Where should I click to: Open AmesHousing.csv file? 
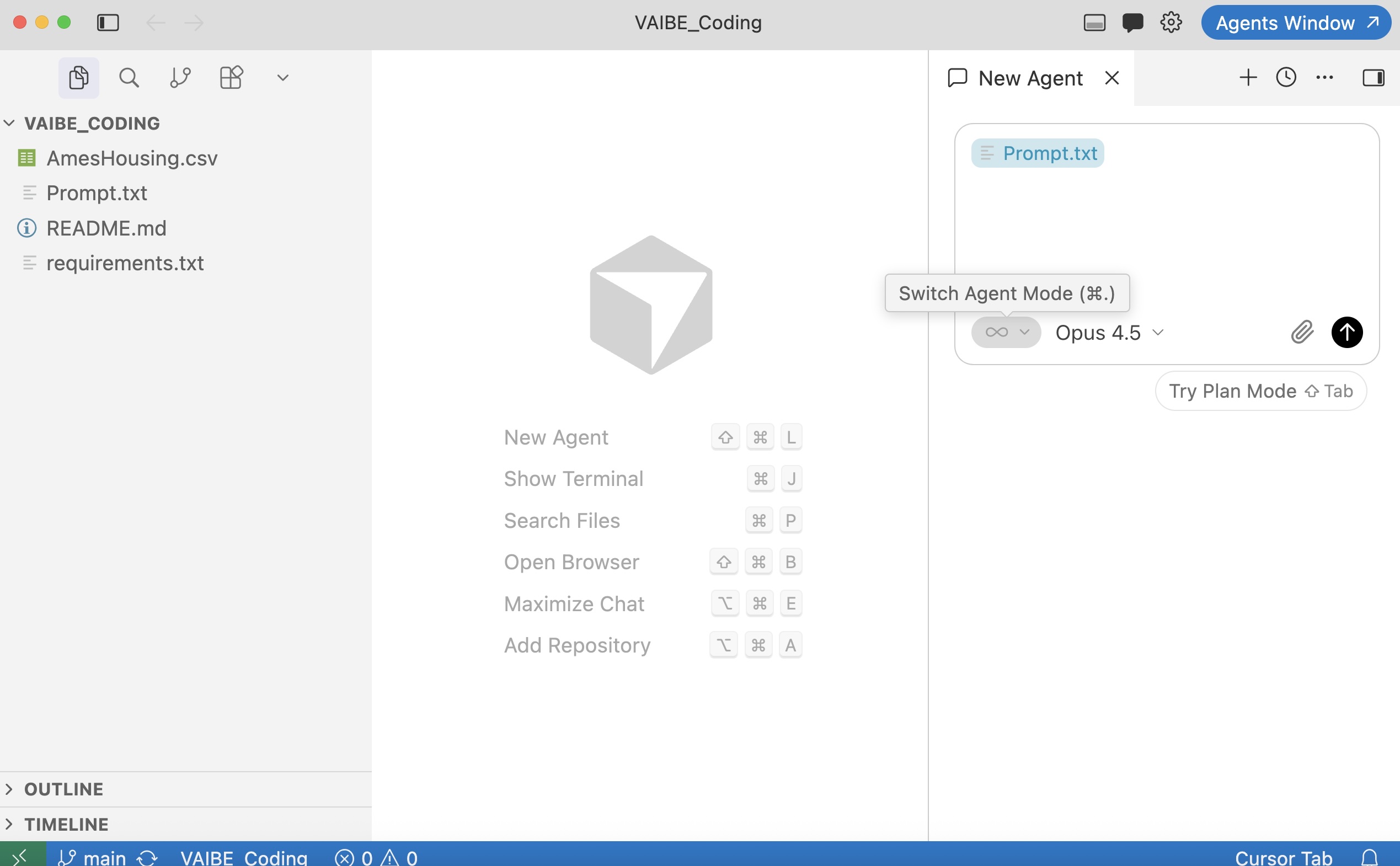pyautogui.click(x=185, y=158)
